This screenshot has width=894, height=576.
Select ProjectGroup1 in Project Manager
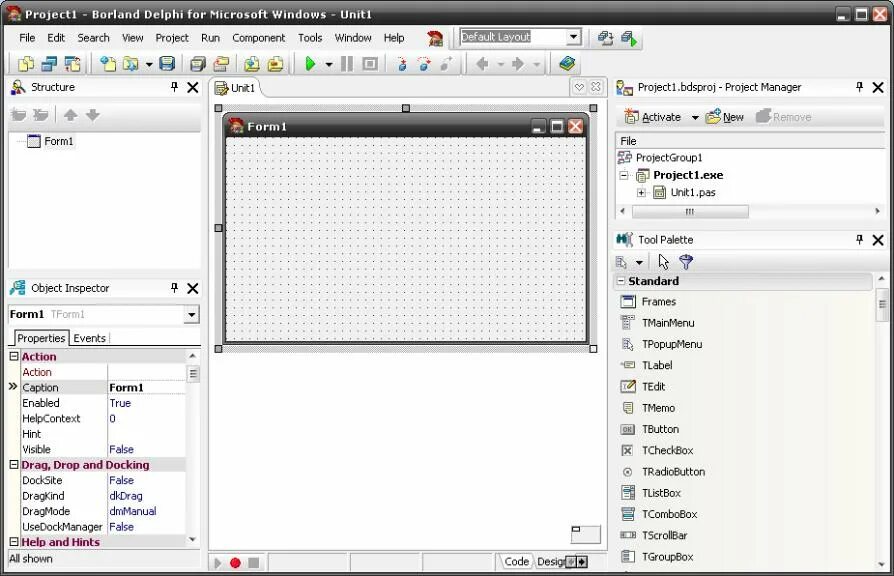click(669, 157)
